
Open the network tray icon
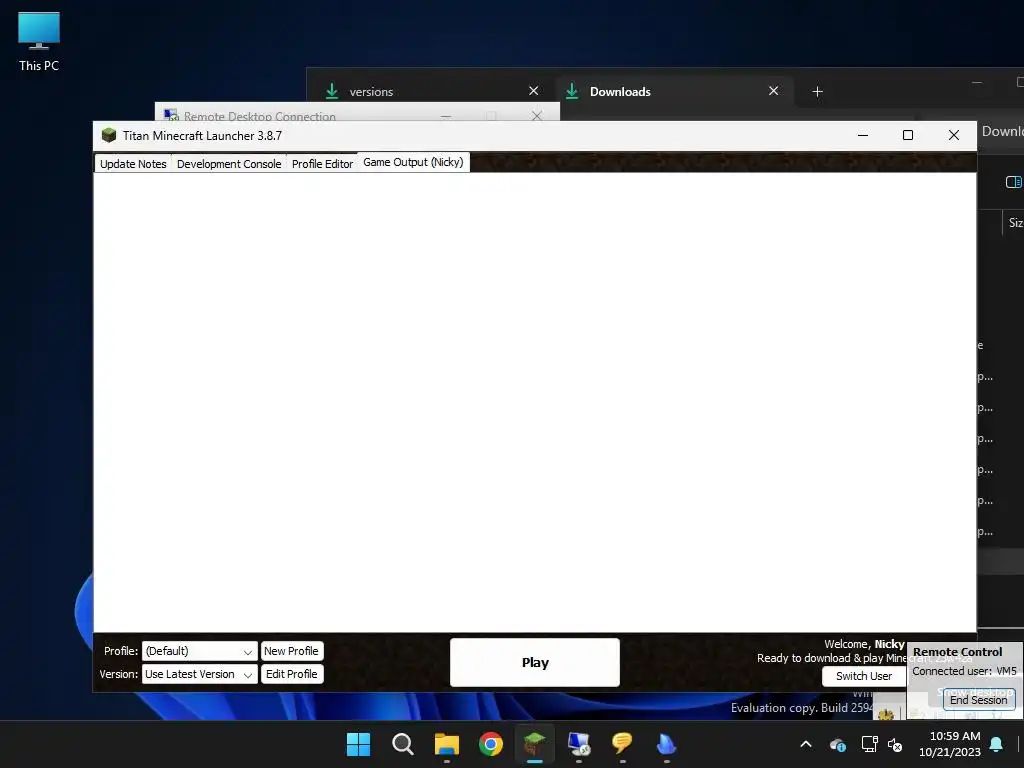[869, 744]
